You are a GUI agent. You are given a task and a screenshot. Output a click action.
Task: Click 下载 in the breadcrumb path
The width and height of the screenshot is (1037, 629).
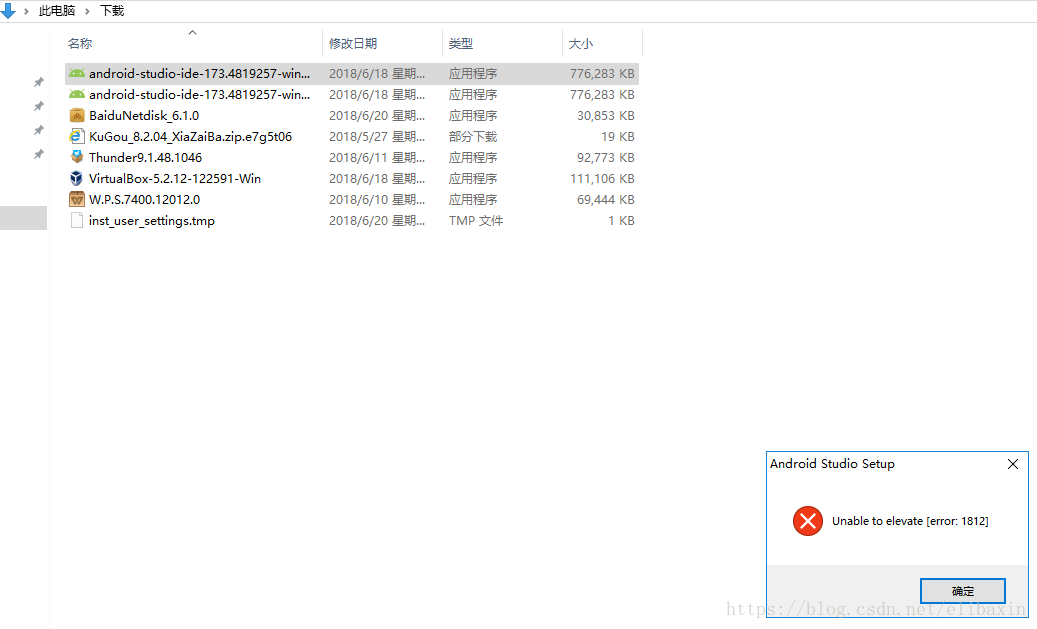click(112, 11)
